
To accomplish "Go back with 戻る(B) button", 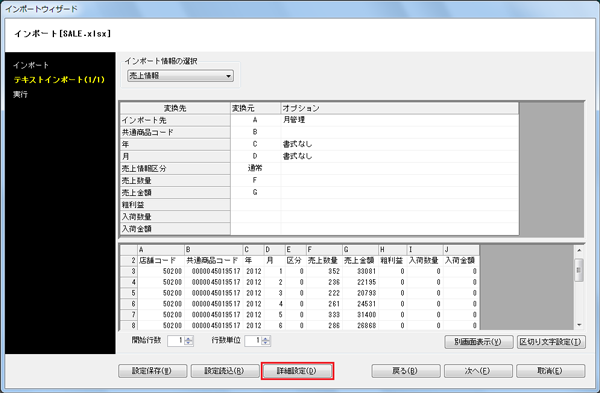I will click(406, 371).
